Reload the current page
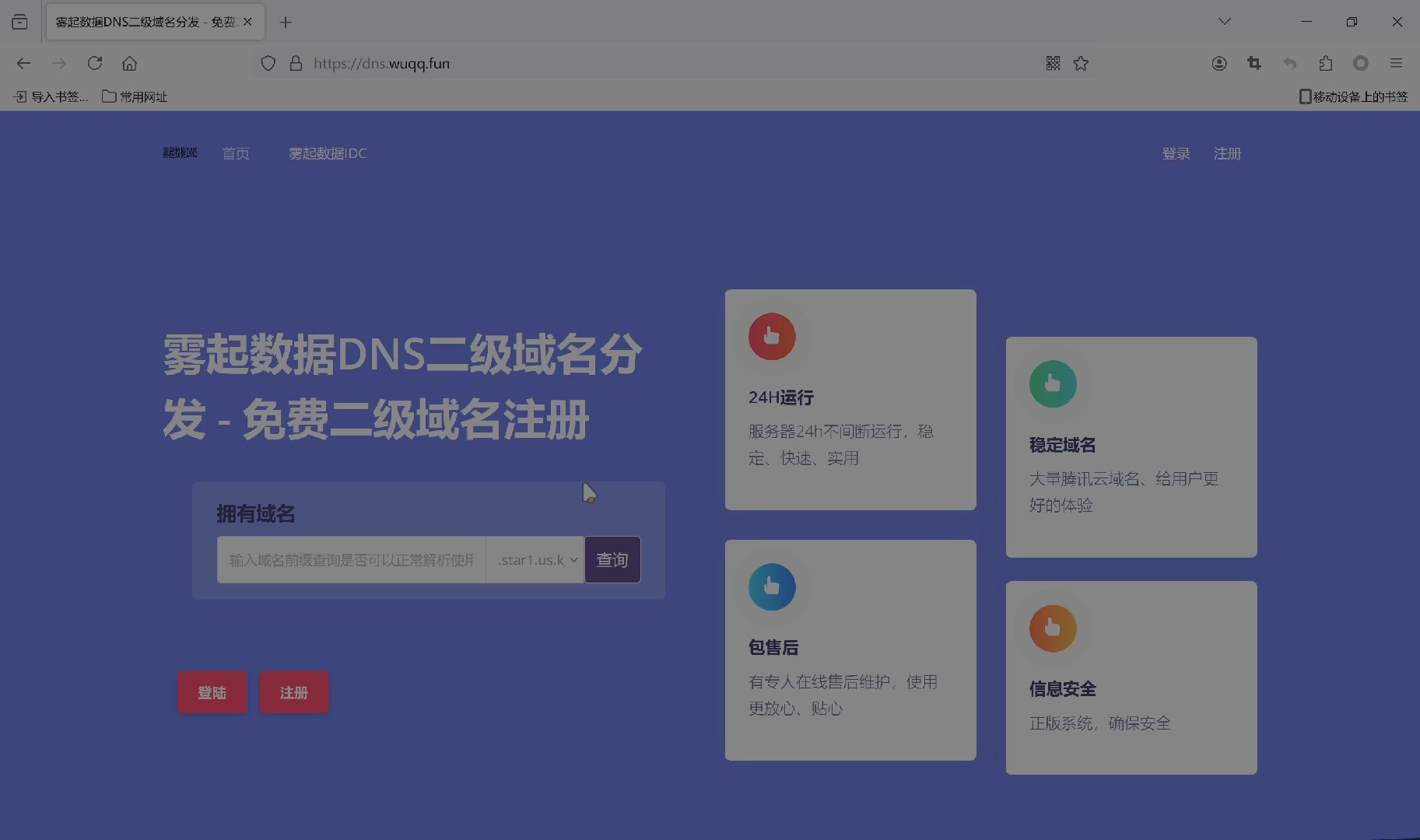Image resolution: width=1420 pixels, height=840 pixels. click(x=95, y=63)
